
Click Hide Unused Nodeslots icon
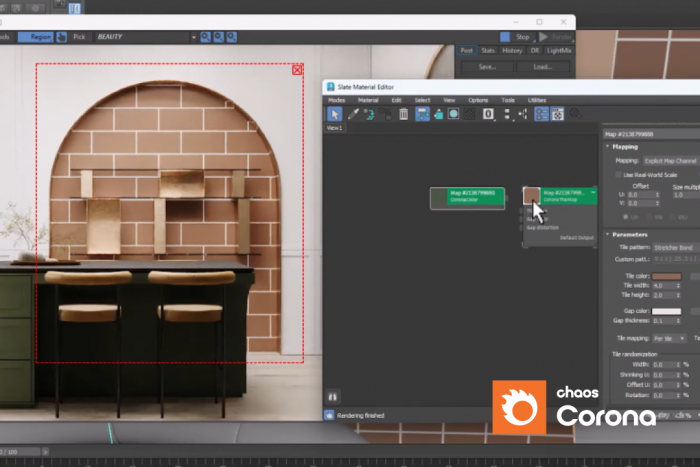tap(438, 114)
